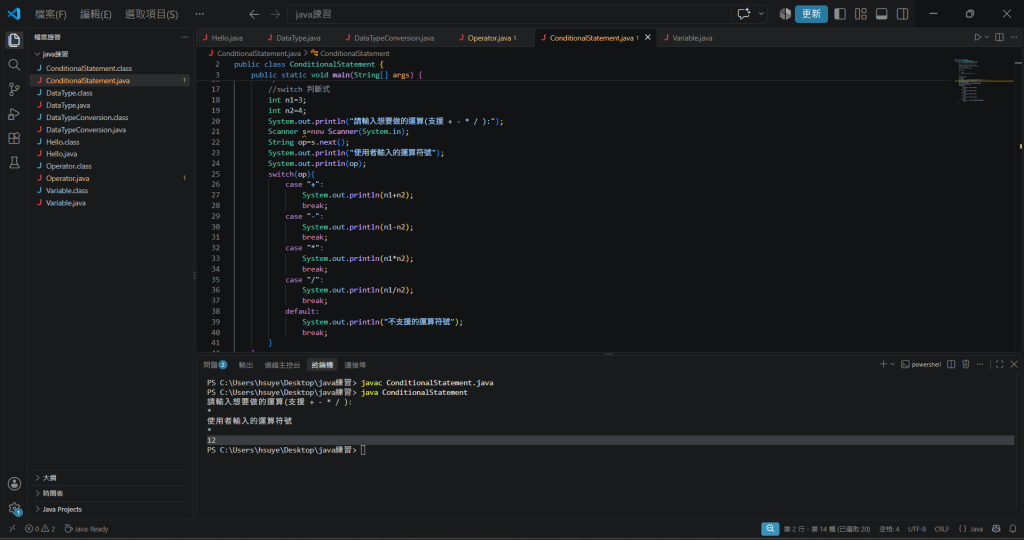This screenshot has height=540, width=1024.
Task: Go back with the navigation left arrow
Action: tap(254, 14)
